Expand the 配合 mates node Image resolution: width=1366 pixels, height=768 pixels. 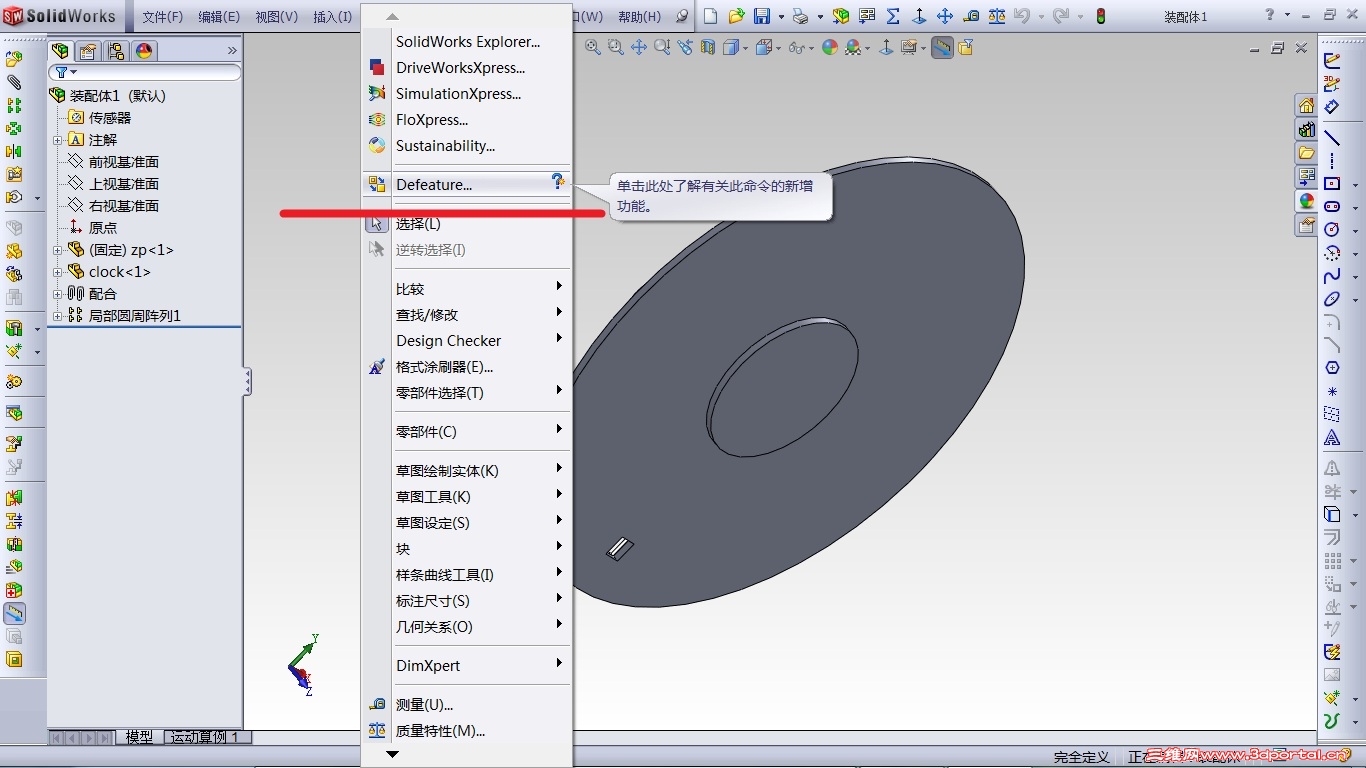(x=58, y=294)
